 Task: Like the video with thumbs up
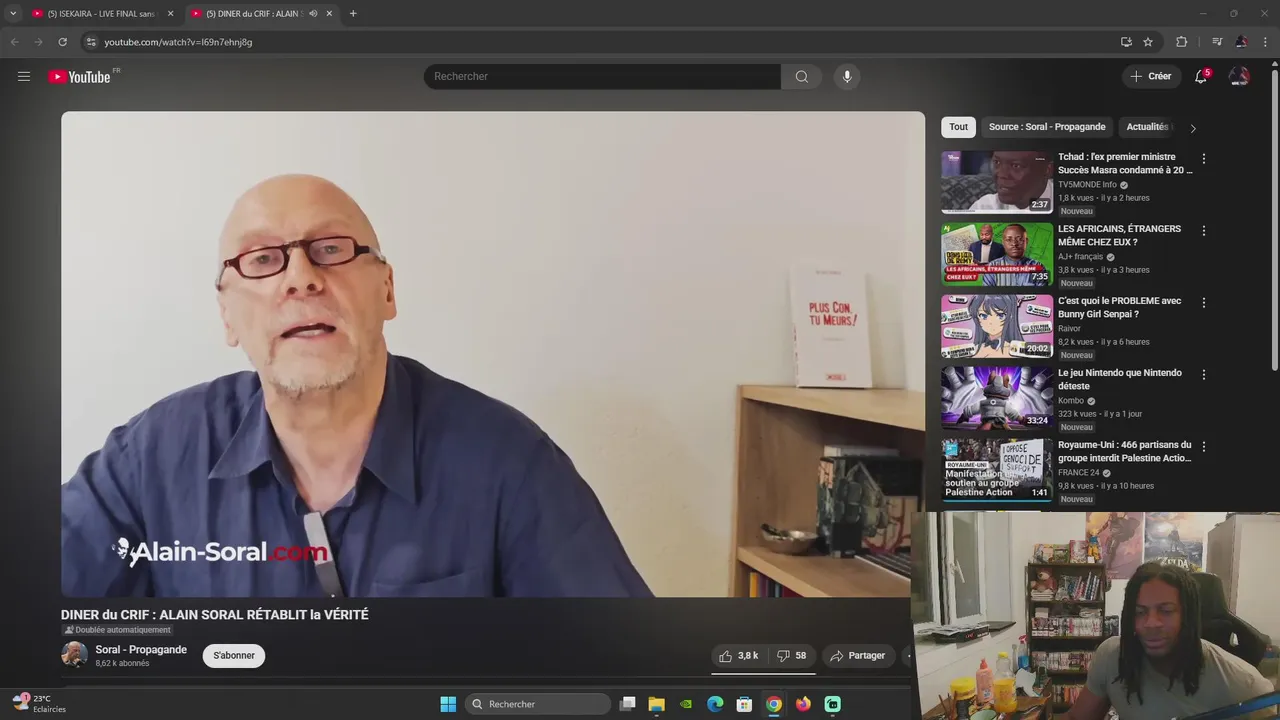coord(738,656)
